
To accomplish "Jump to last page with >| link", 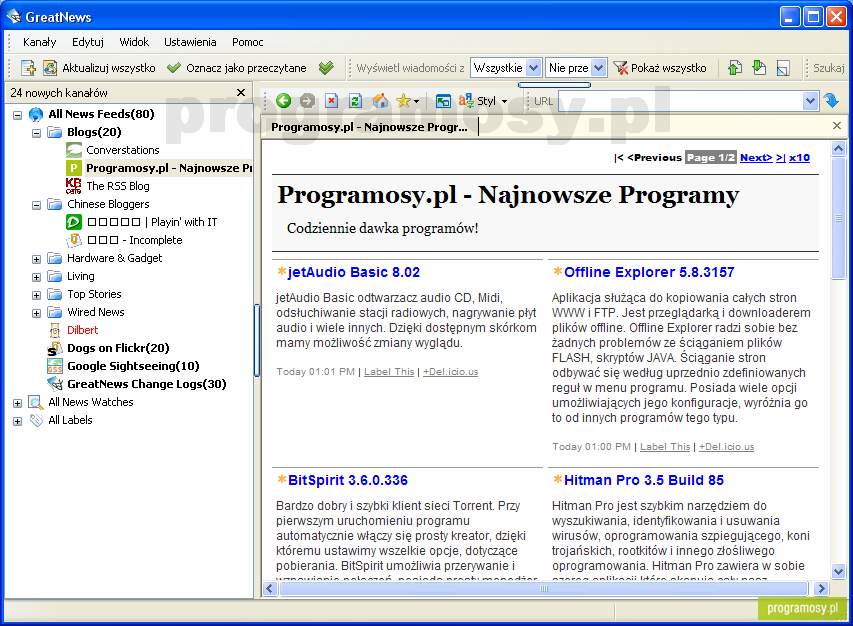I will (x=781, y=157).
